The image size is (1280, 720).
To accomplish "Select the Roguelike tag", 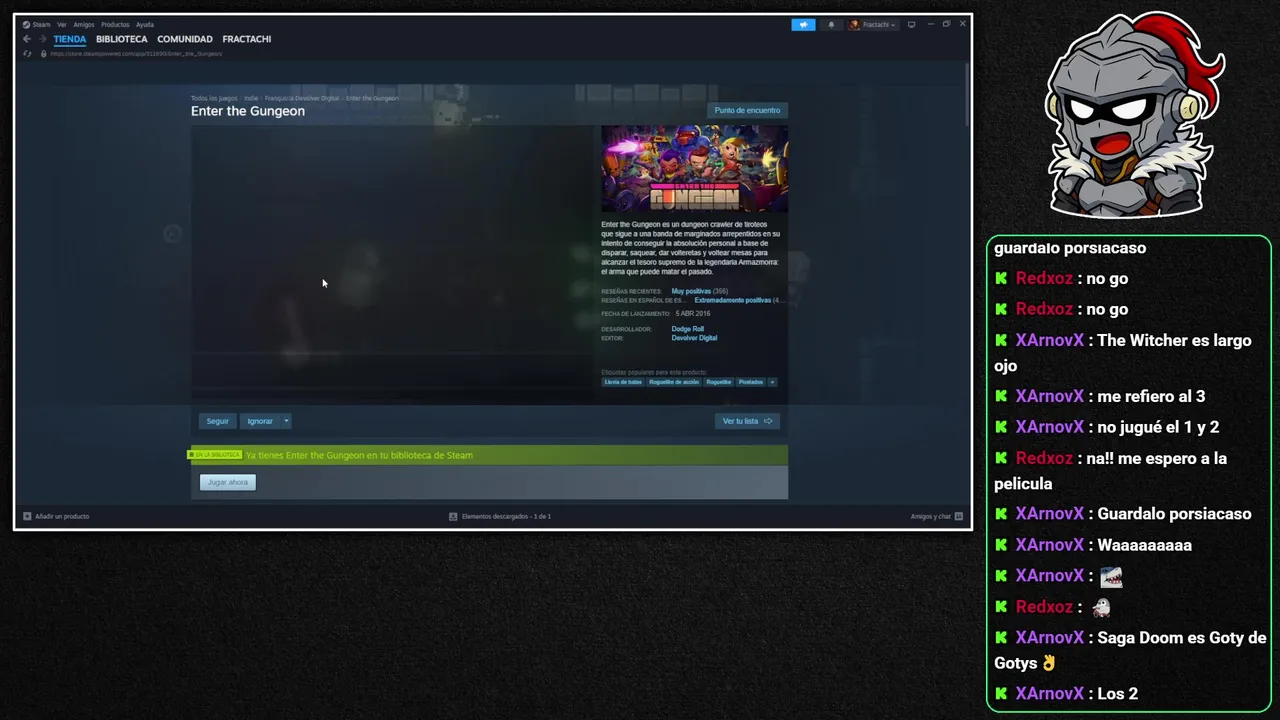I will [x=719, y=382].
